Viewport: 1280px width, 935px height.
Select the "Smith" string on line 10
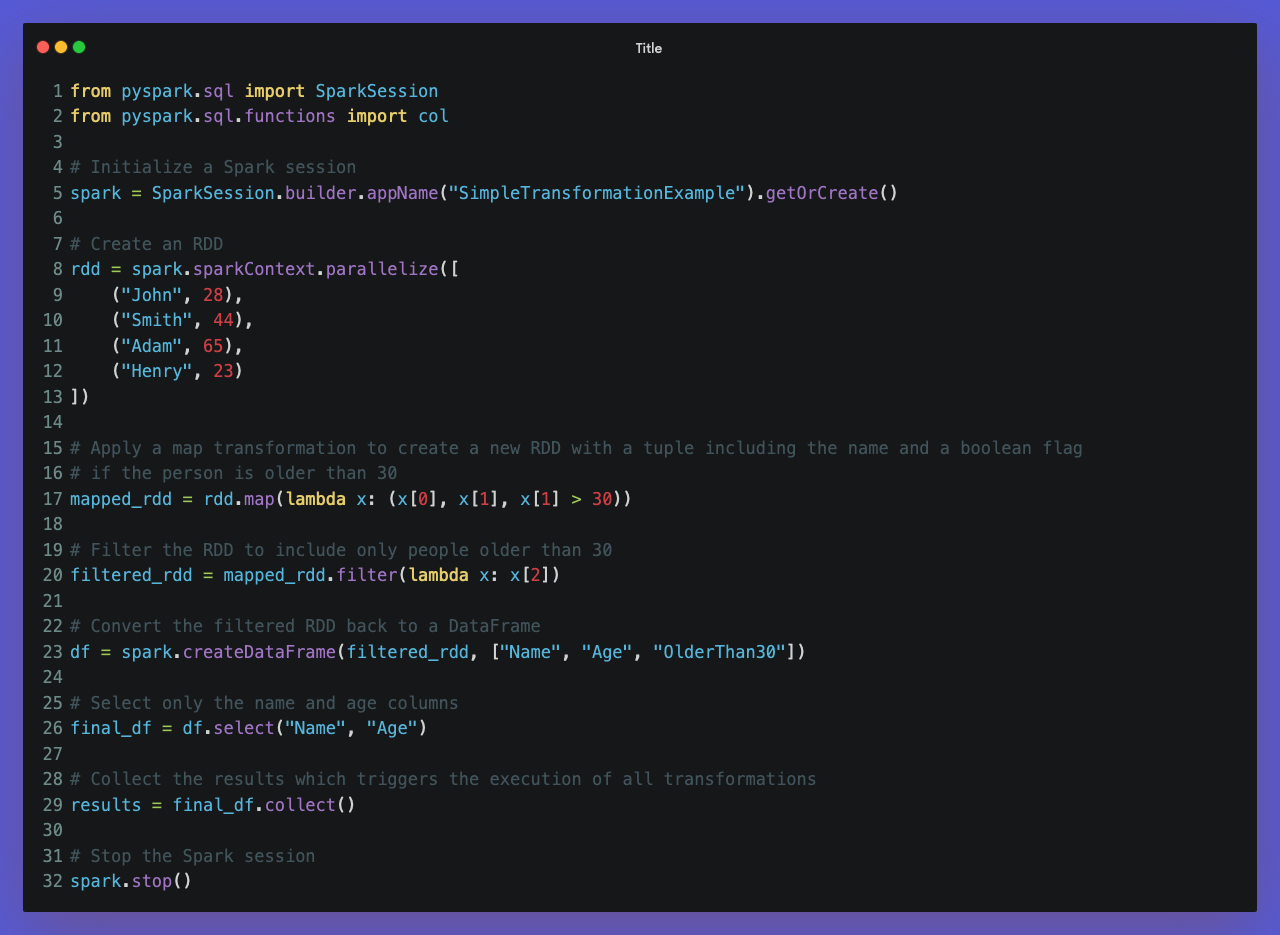(157, 320)
